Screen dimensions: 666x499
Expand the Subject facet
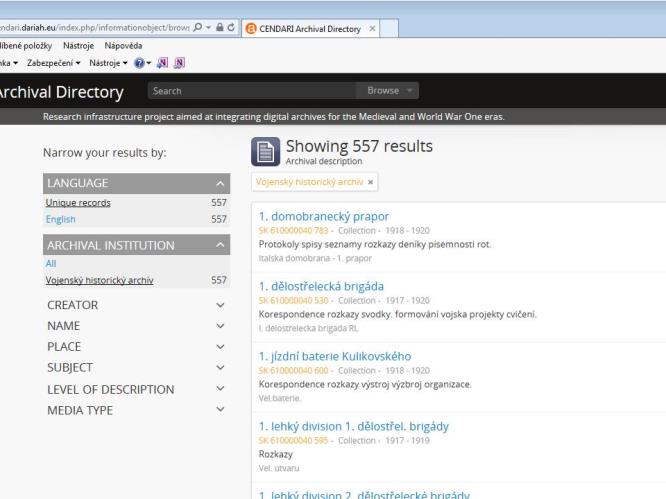click(220, 368)
